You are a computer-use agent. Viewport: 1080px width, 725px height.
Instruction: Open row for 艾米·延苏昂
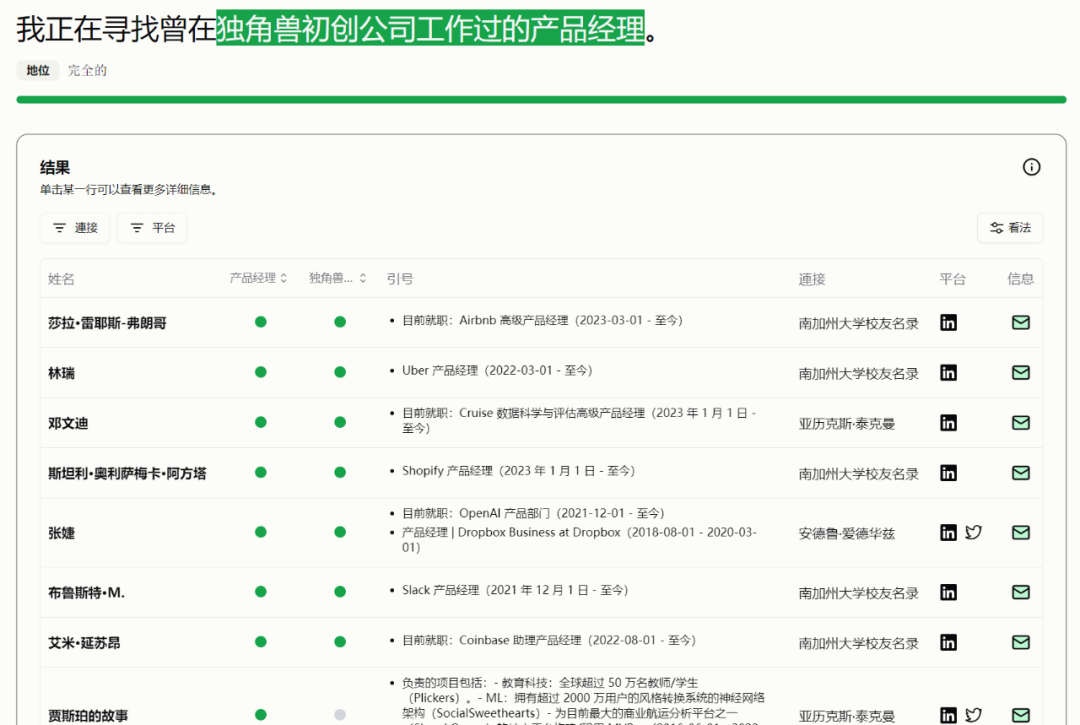click(x=541, y=642)
